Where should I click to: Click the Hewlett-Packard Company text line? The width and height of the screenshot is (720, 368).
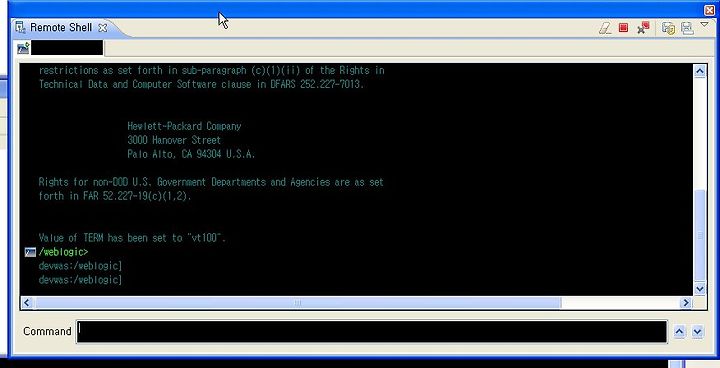184,126
